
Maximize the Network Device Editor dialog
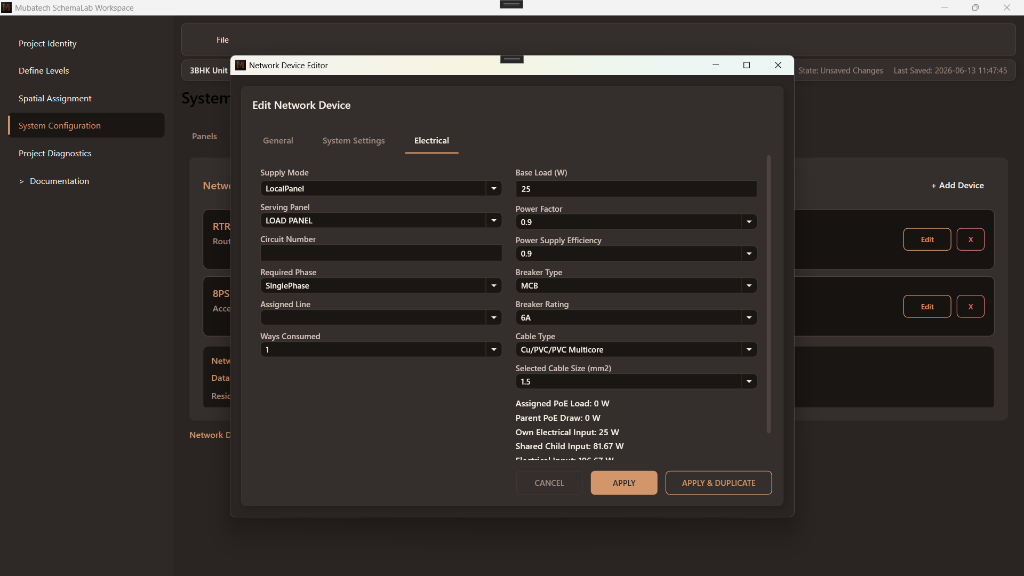tap(746, 65)
